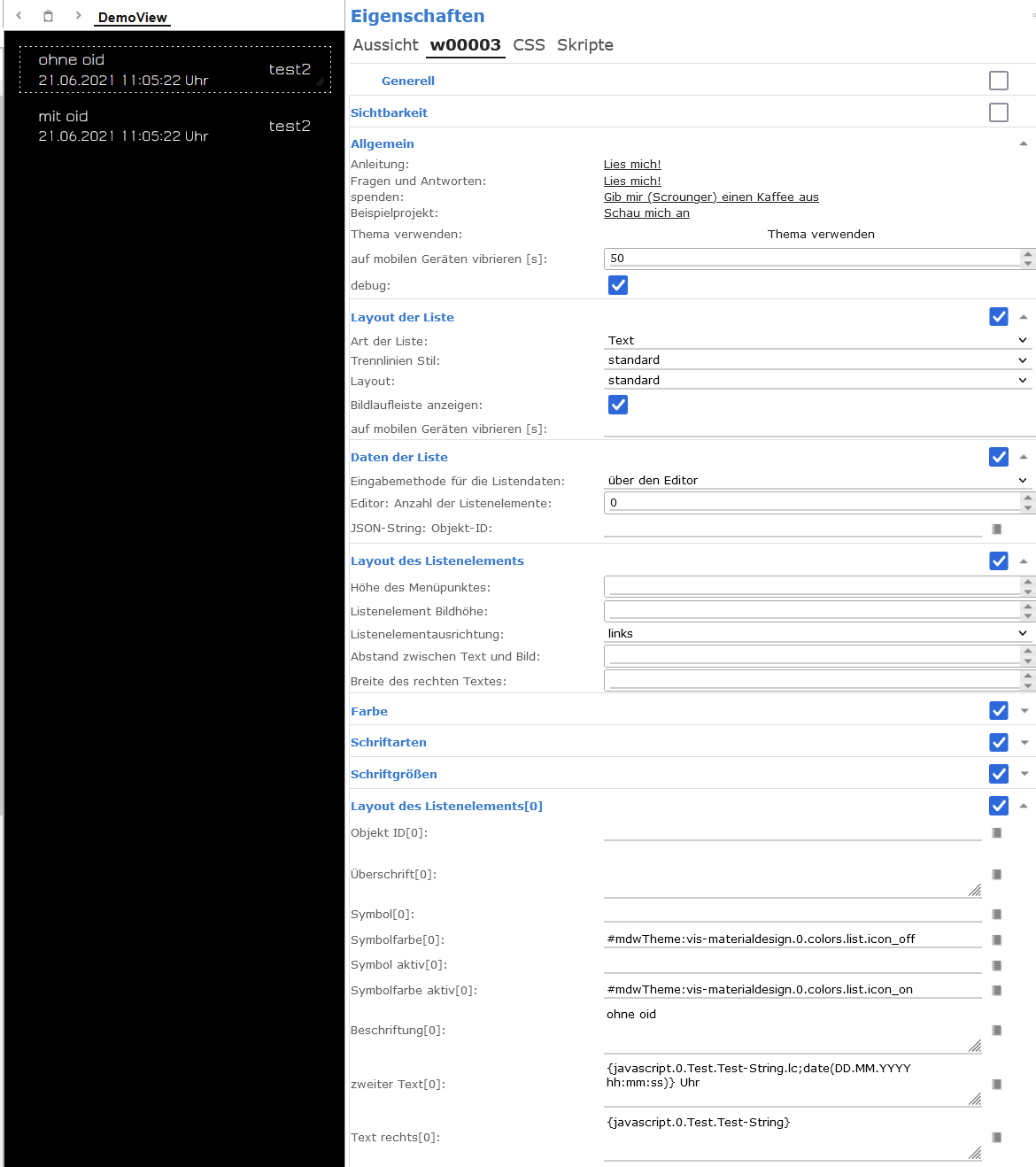1036x1167 pixels.
Task: Uncheck Daten der Liste section checkbox
Action: coord(999,457)
